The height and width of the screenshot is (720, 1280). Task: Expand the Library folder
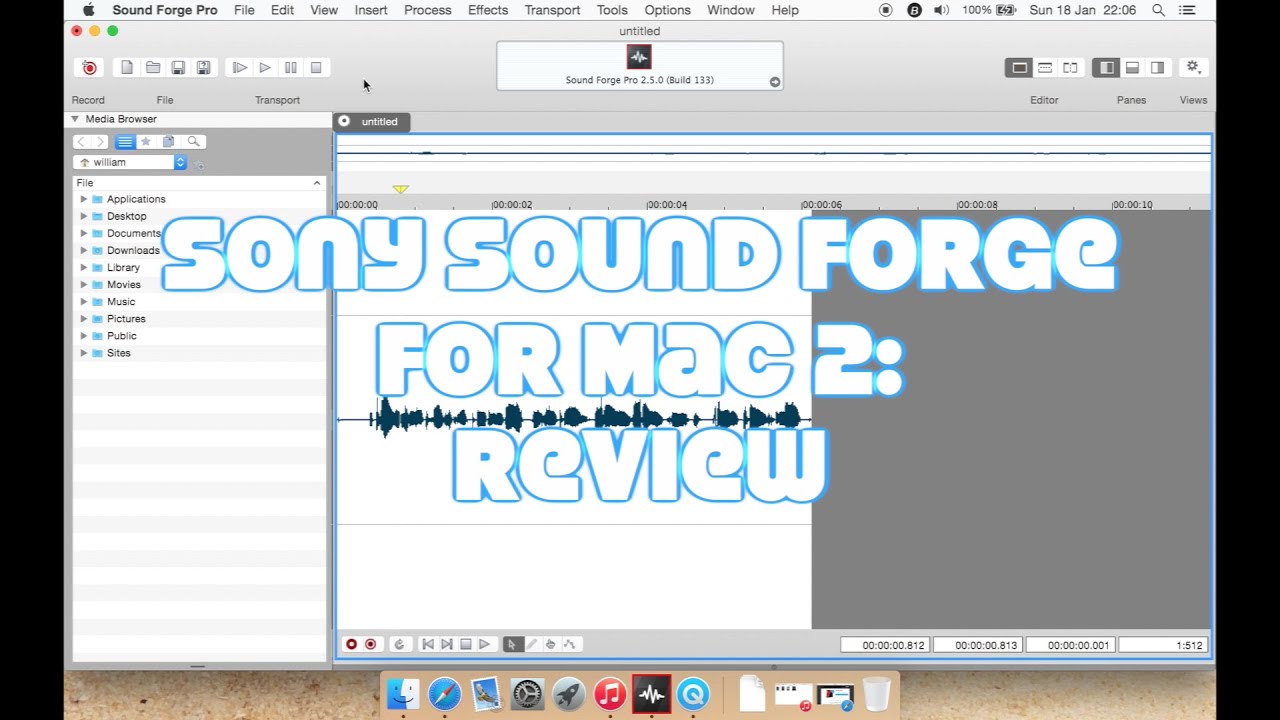83,267
